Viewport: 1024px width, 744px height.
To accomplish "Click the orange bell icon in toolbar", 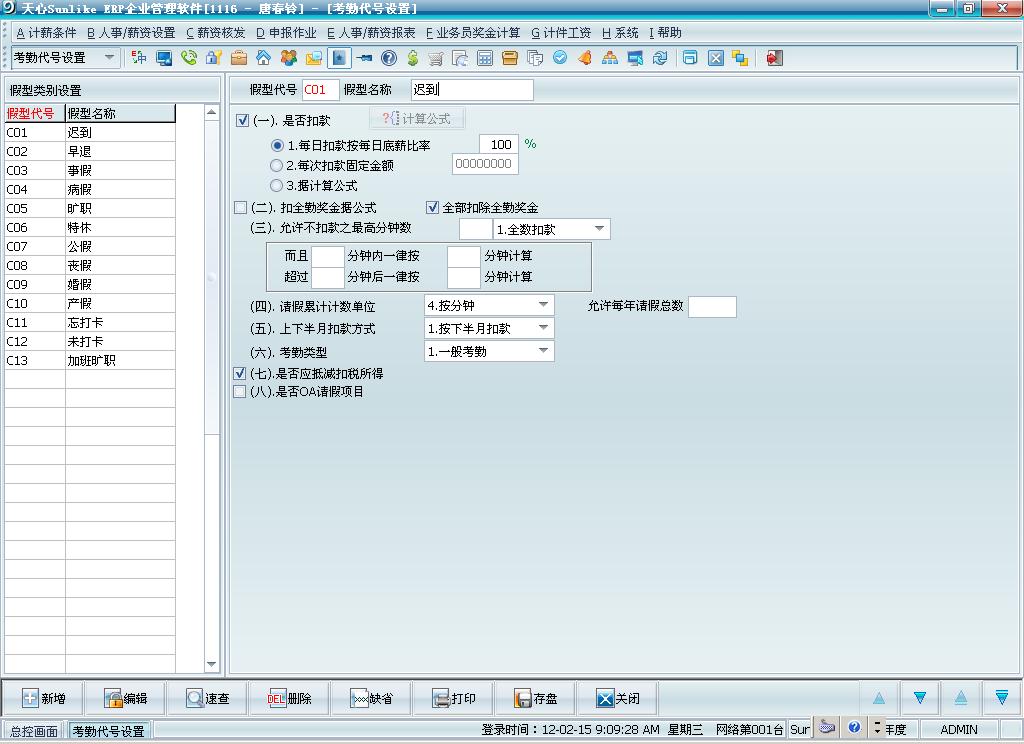I will click(x=585, y=58).
